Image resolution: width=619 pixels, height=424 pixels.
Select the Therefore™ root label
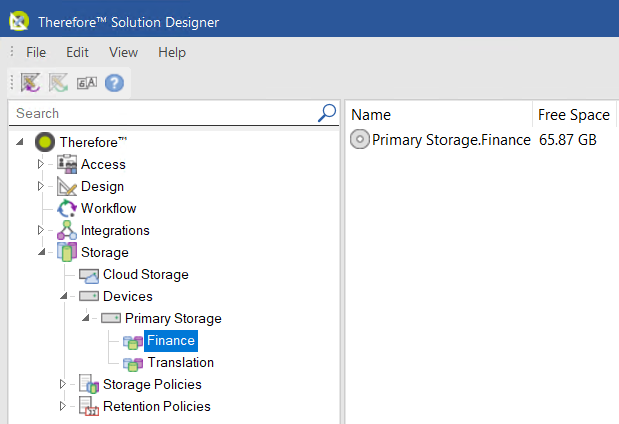(x=94, y=142)
